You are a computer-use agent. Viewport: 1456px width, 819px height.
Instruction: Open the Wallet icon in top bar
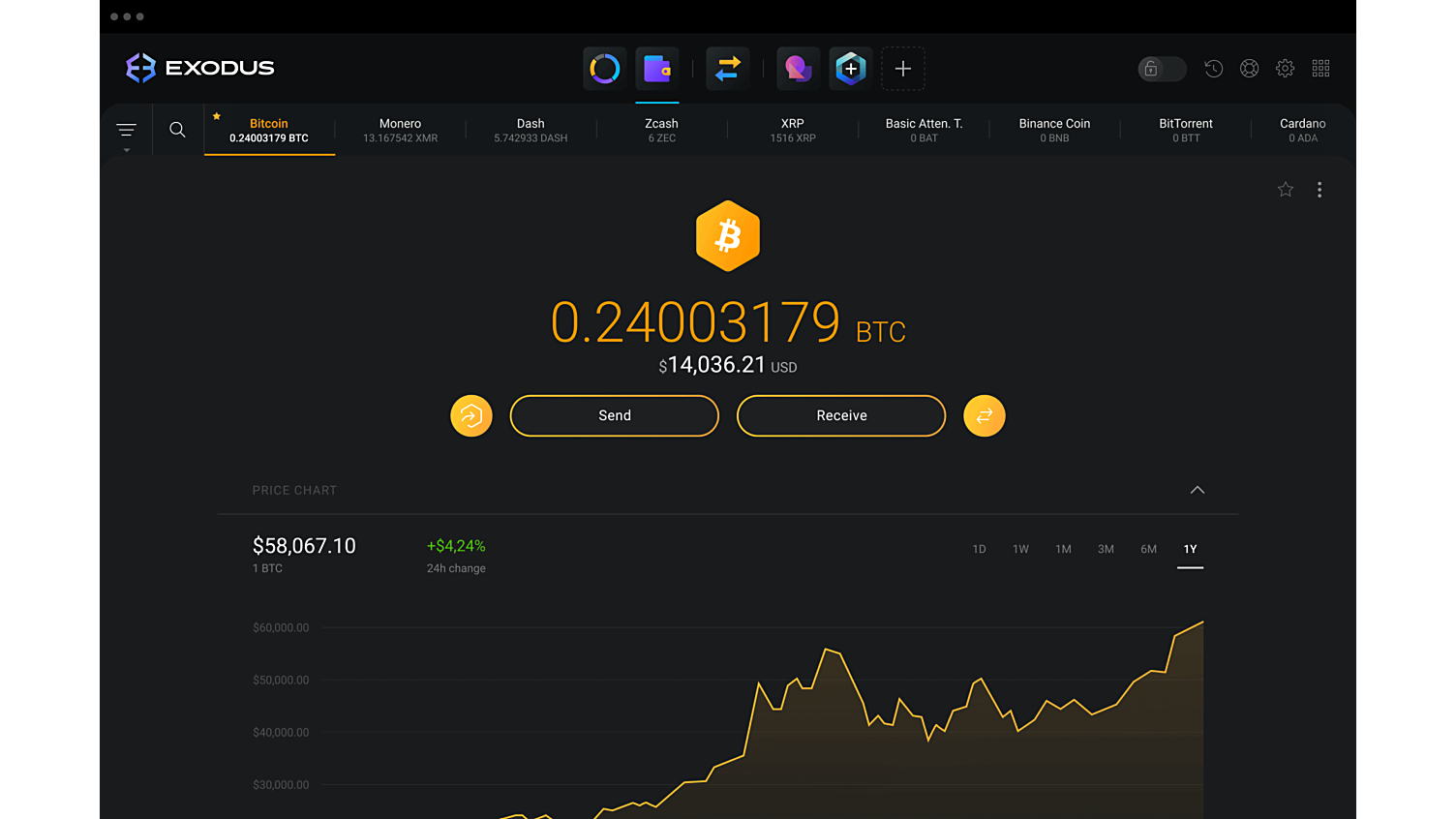[657, 69]
